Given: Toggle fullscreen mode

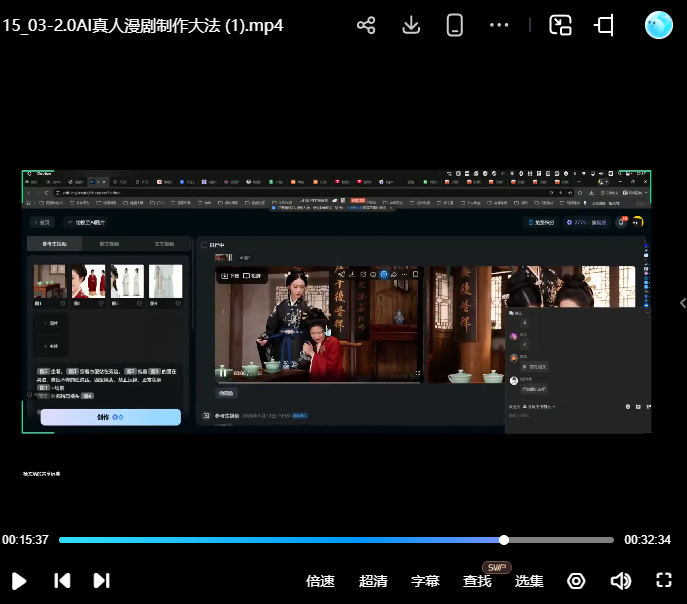Looking at the screenshot, I should coord(664,580).
